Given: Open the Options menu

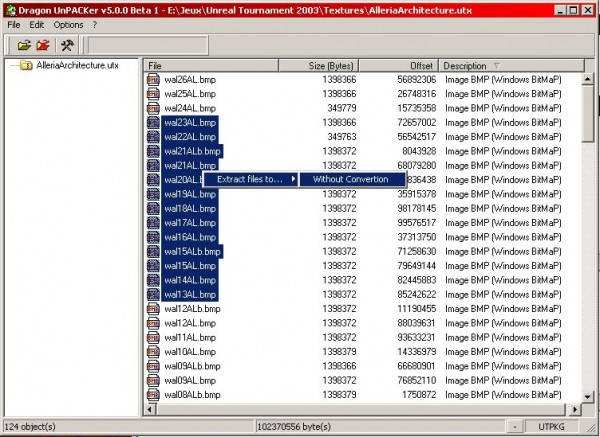Looking at the screenshot, I should pyautogui.click(x=69, y=24).
